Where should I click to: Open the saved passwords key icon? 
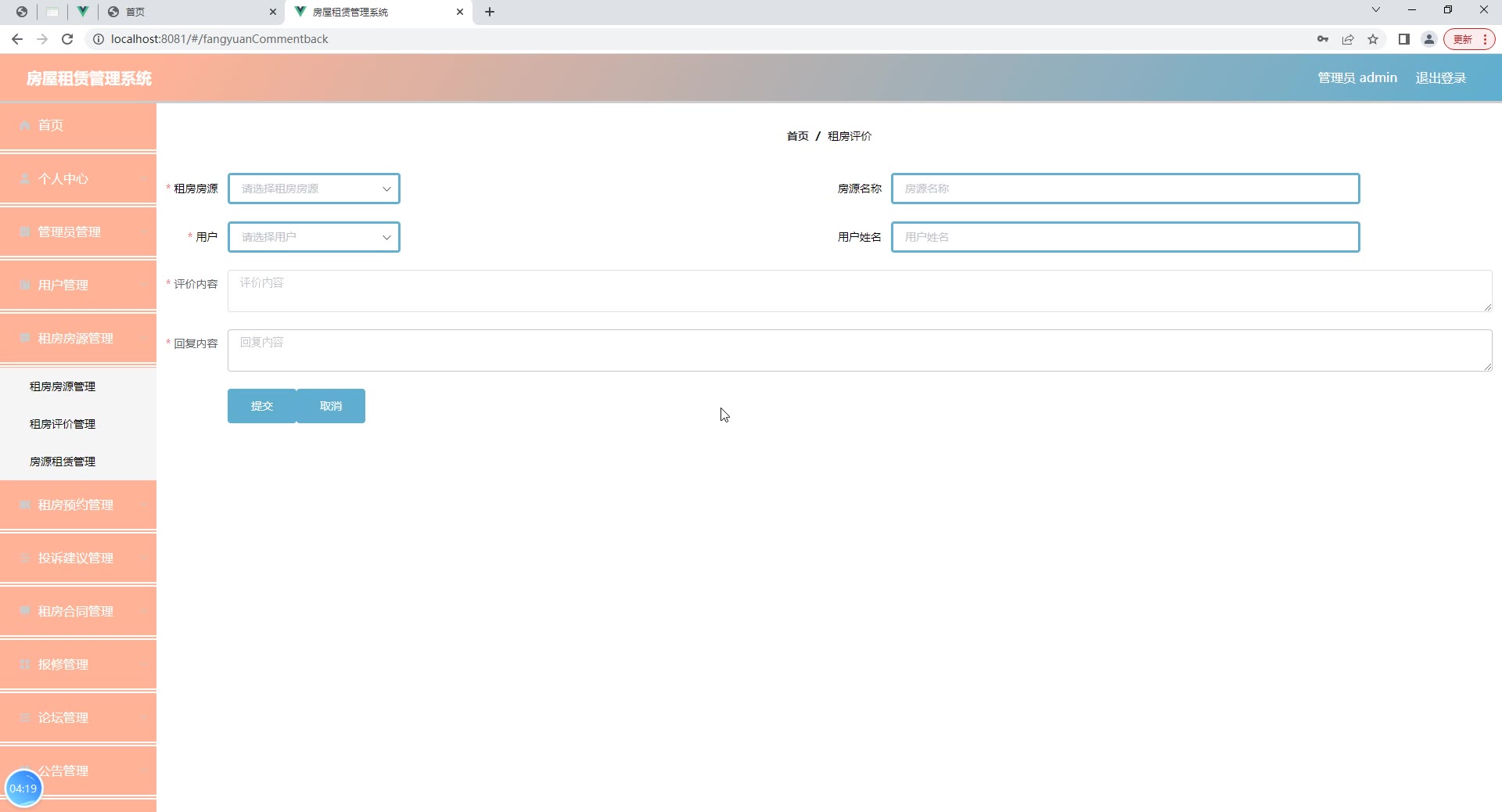point(1323,39)
